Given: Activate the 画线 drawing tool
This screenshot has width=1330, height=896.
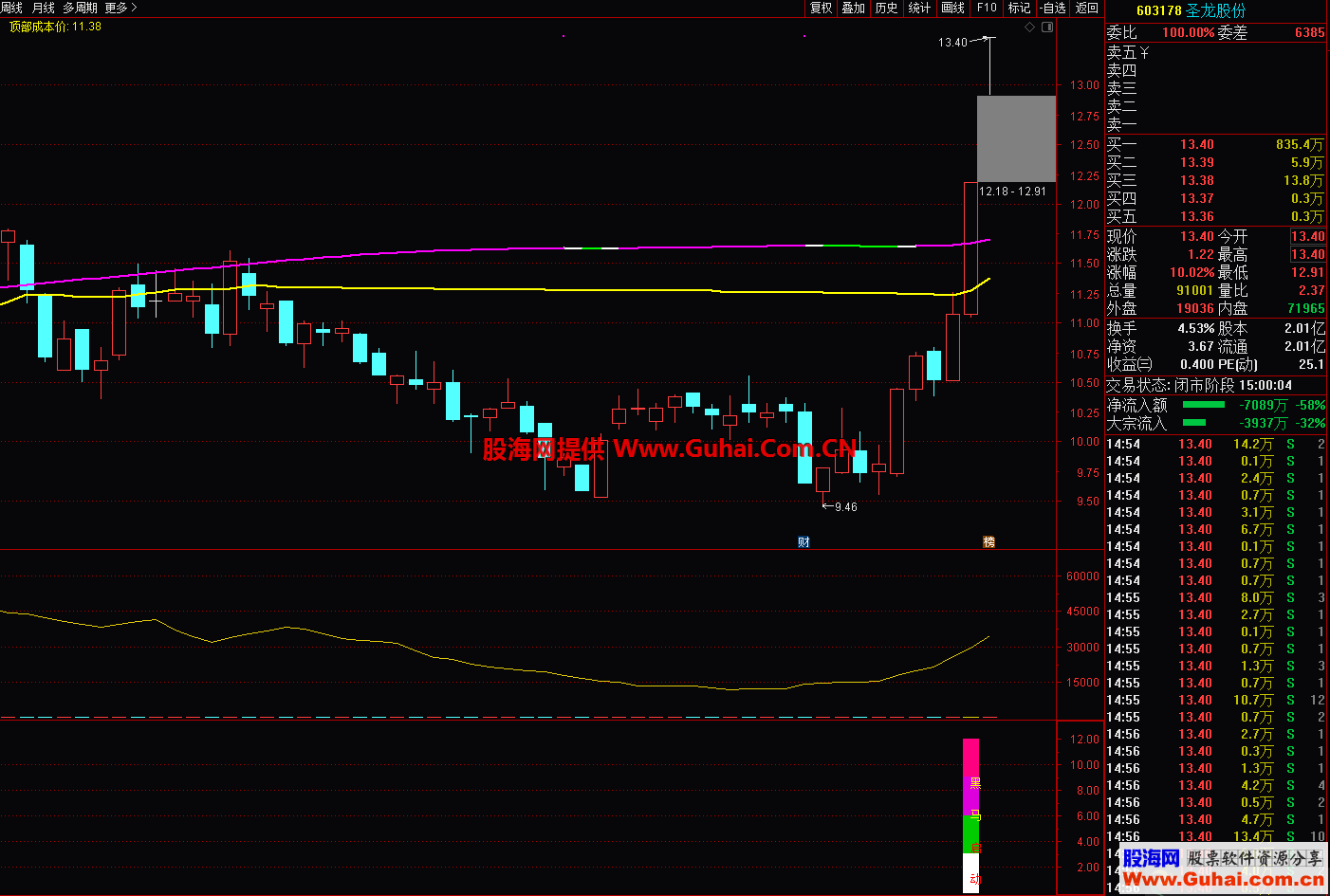Looking at the screenshot, I should click(953, 8).
